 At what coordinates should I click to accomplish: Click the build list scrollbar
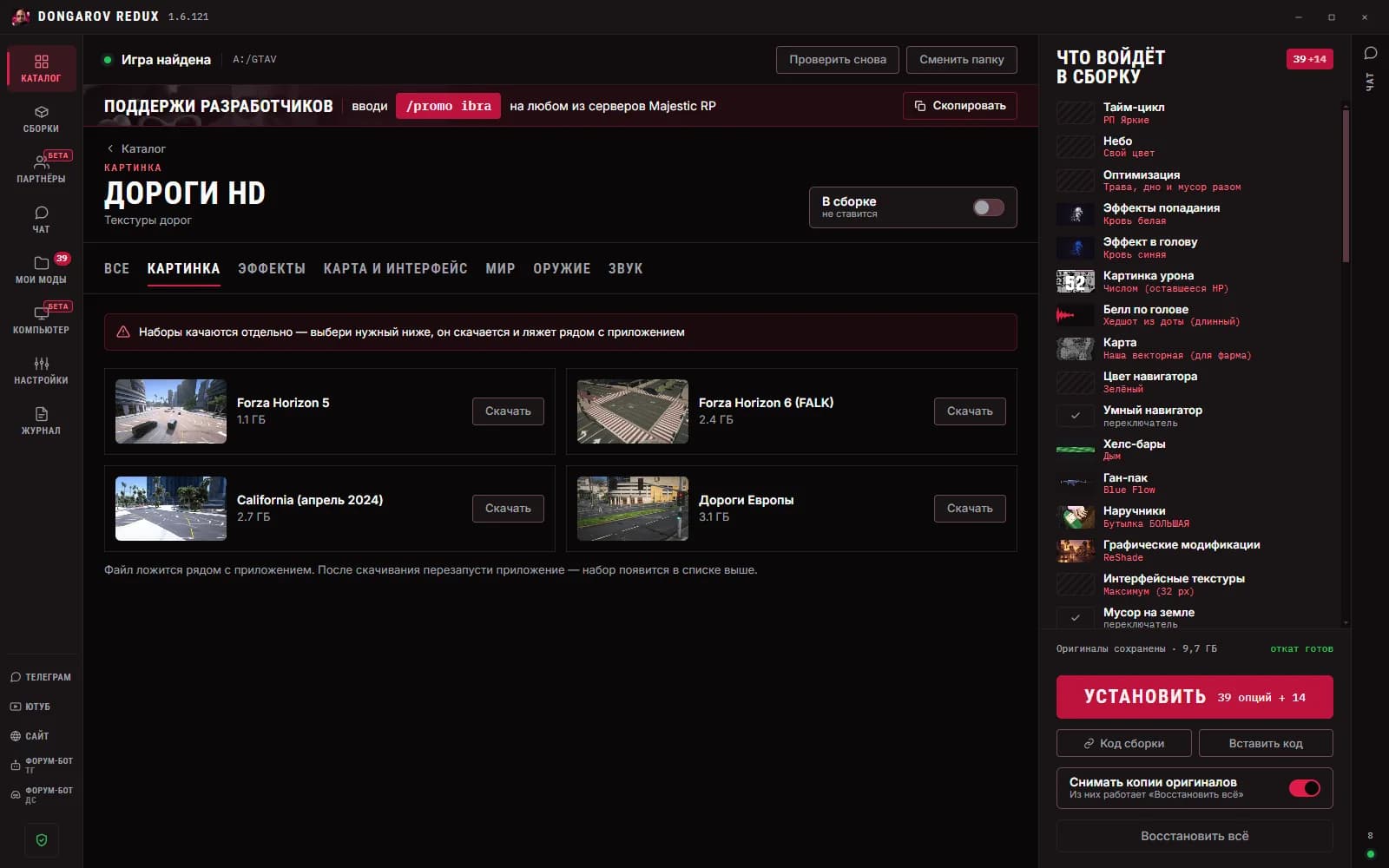(1346, 186)
